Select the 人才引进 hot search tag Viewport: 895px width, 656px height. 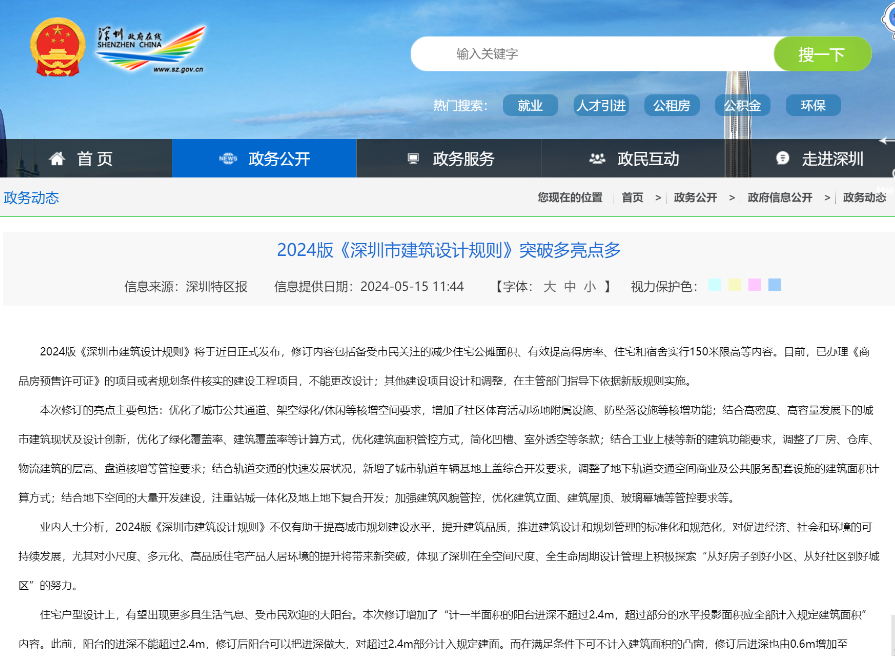pos(601,105)
